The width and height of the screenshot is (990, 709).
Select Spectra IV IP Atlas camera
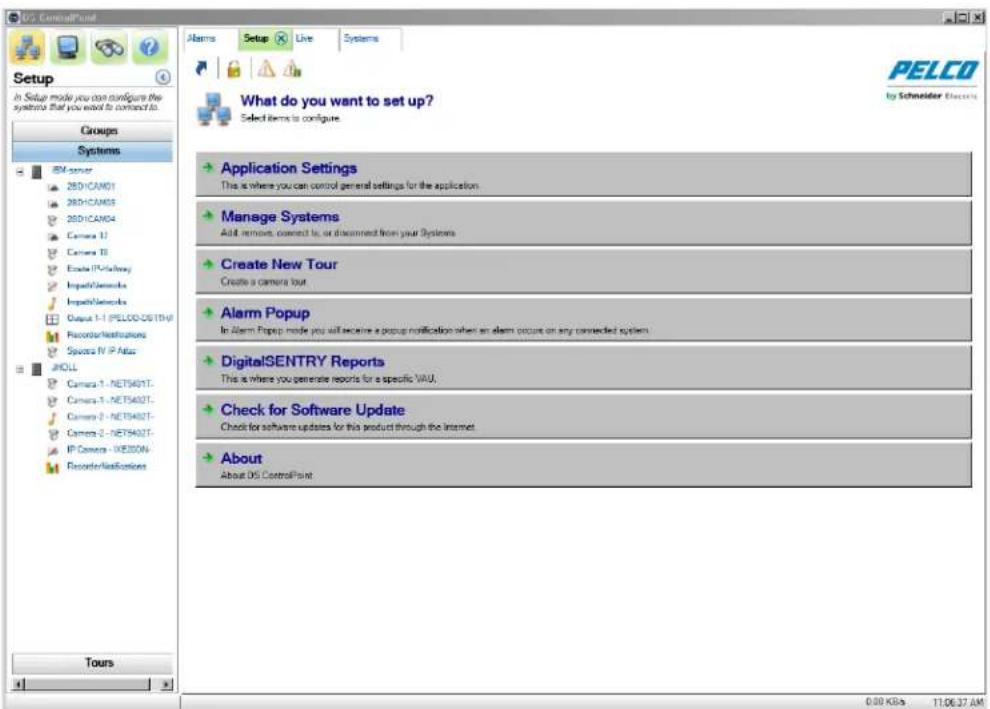tap(101, 351)
